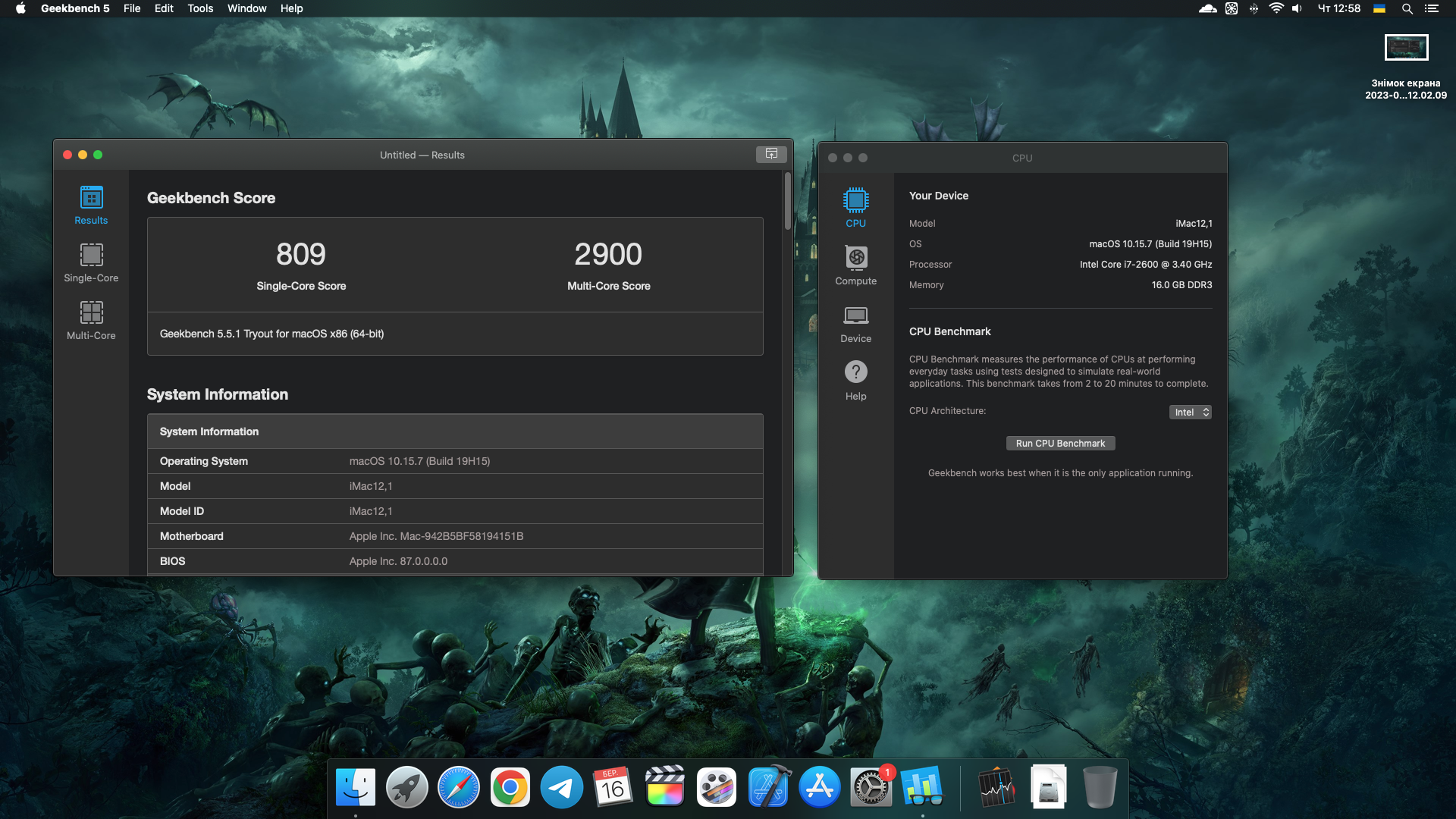1456x819 pixels.
Task: Open the Device pane icon
Action: (855, 322)
